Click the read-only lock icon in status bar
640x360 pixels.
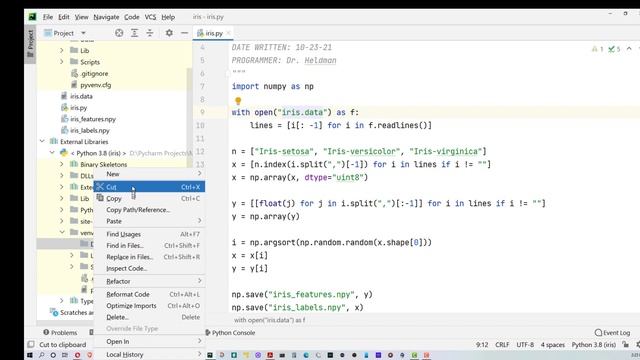(626, 344)
